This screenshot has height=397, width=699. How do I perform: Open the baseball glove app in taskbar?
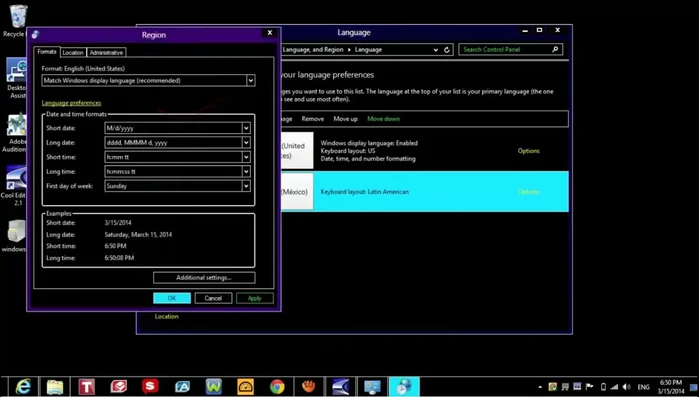click(308, 386)
